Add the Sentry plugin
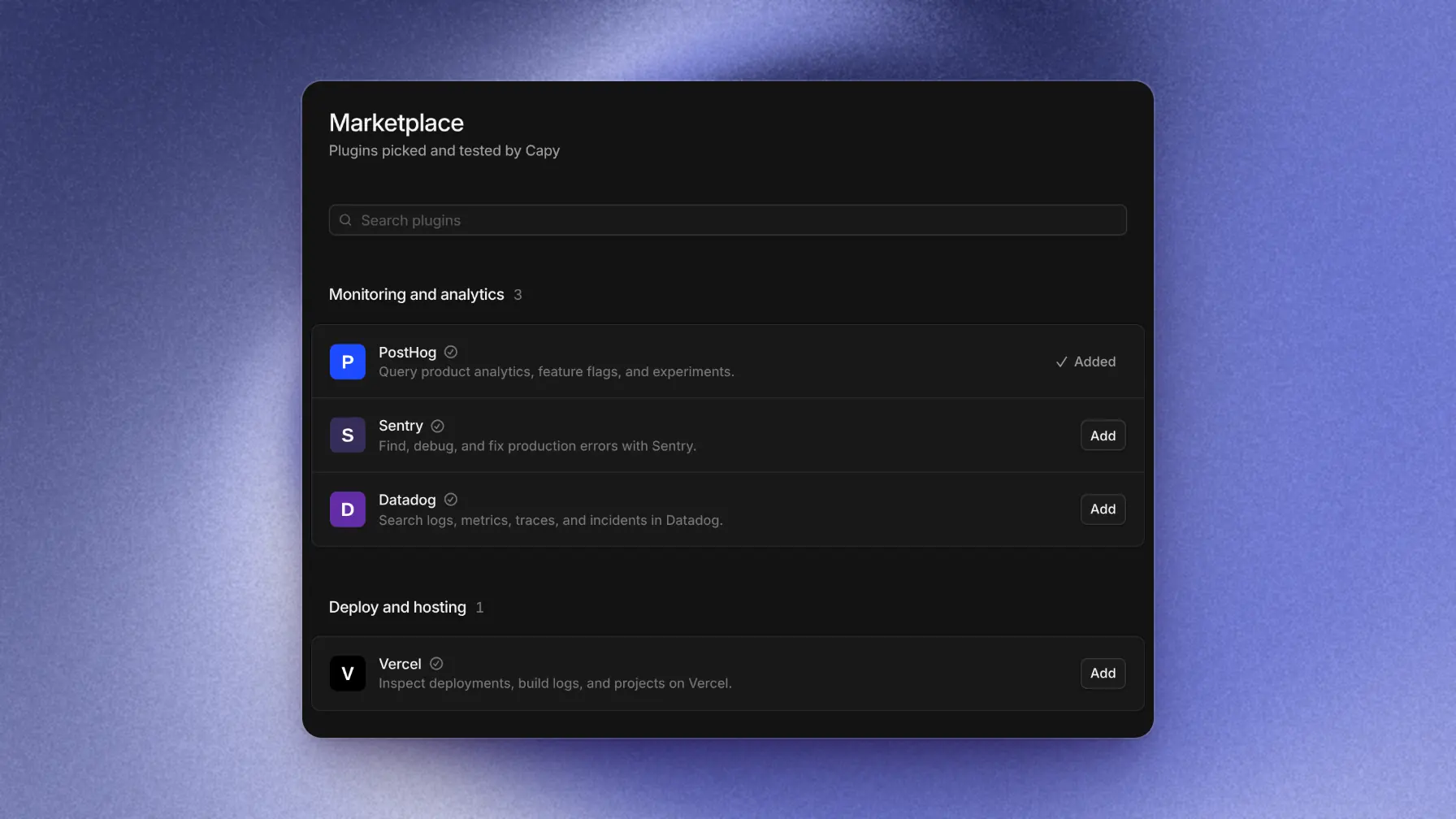The image size is (1456, 819). click(1103, 435)
